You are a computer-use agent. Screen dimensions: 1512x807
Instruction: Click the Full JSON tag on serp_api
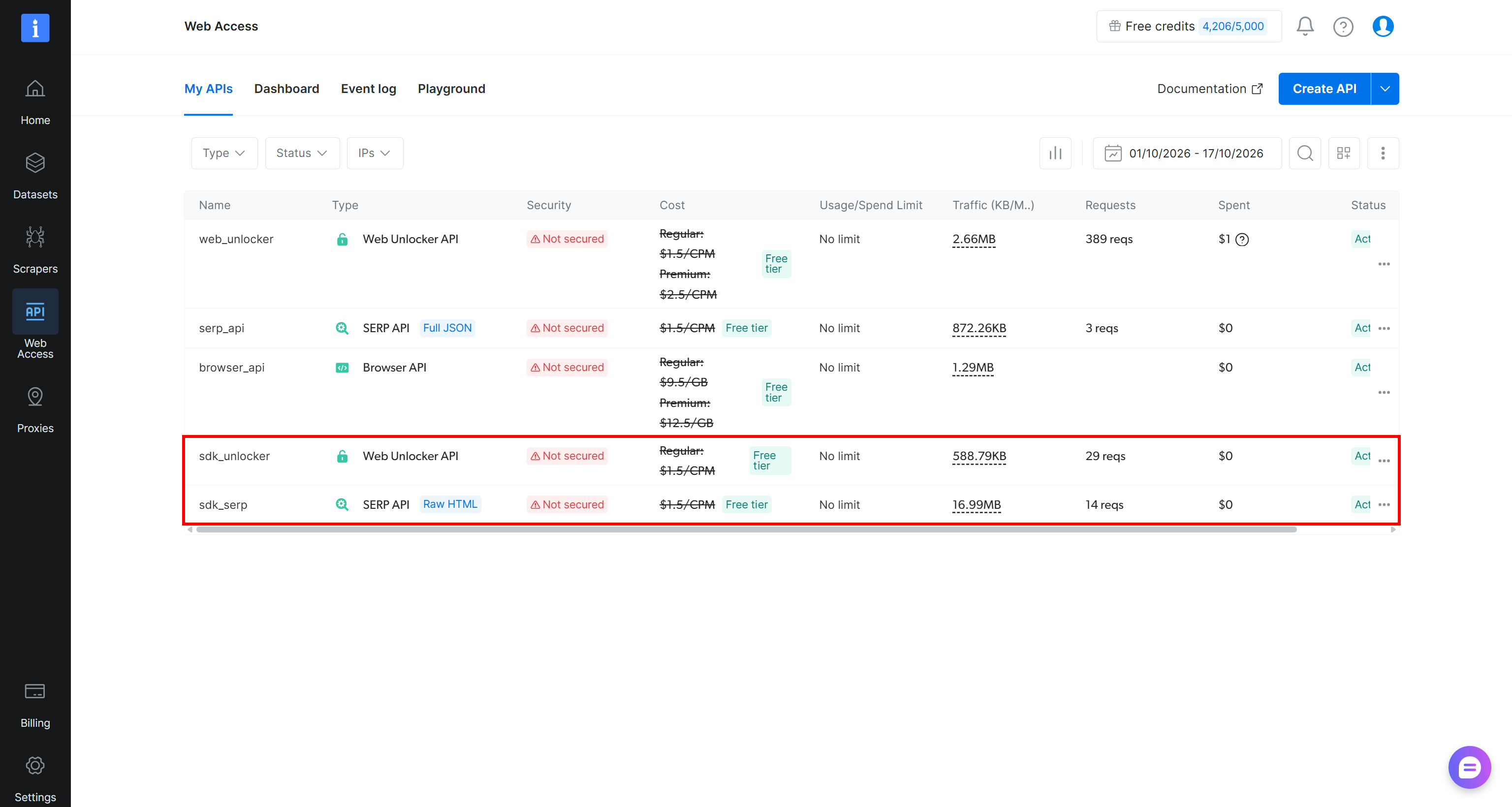pos(447,328)
